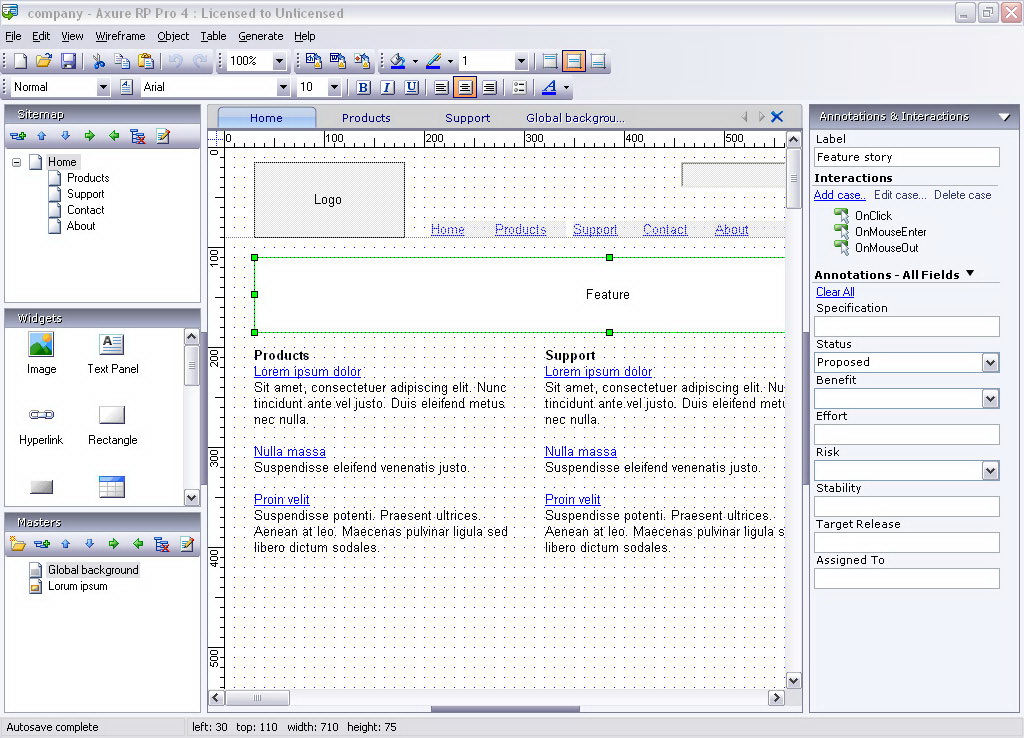This screenshot has width=1024, height=738.
Task: Click the Cut scissors icon
Action: [x=98, y=61]
